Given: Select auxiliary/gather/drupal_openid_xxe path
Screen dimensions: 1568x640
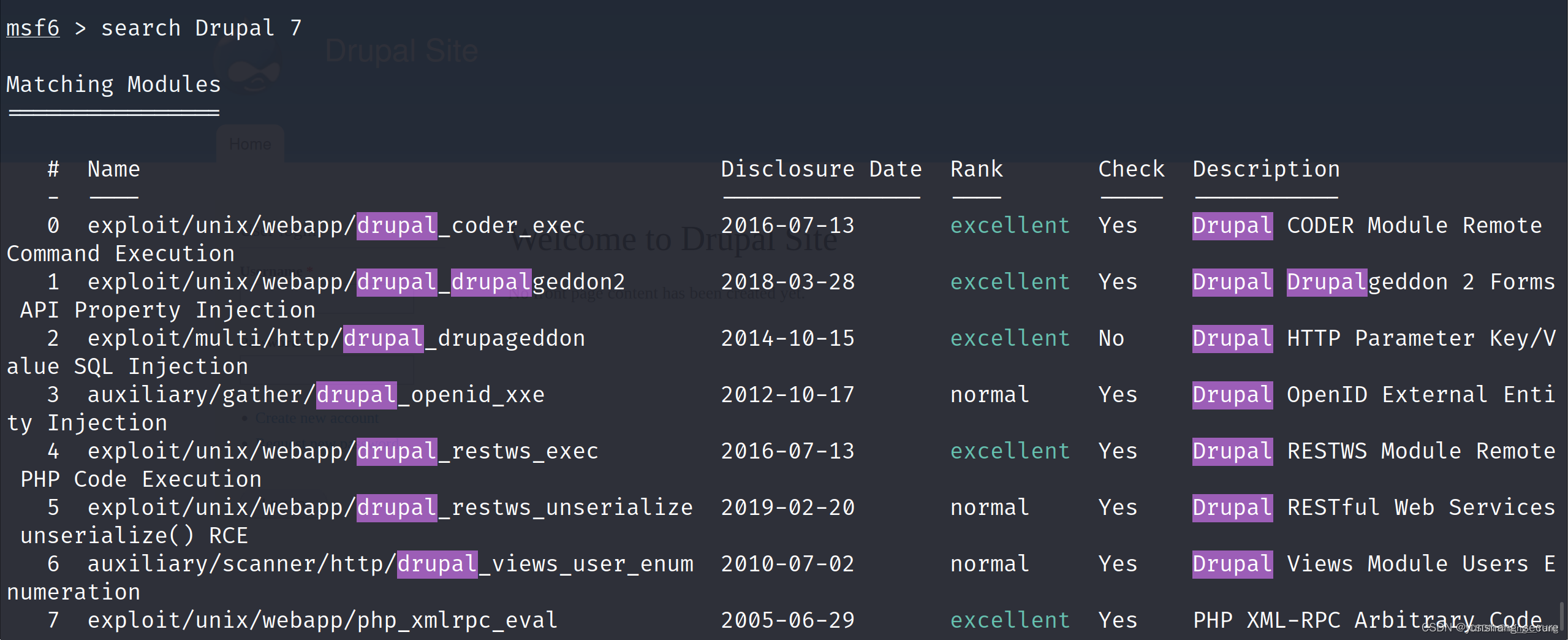Looking at the screenshot, I should 316,395.
